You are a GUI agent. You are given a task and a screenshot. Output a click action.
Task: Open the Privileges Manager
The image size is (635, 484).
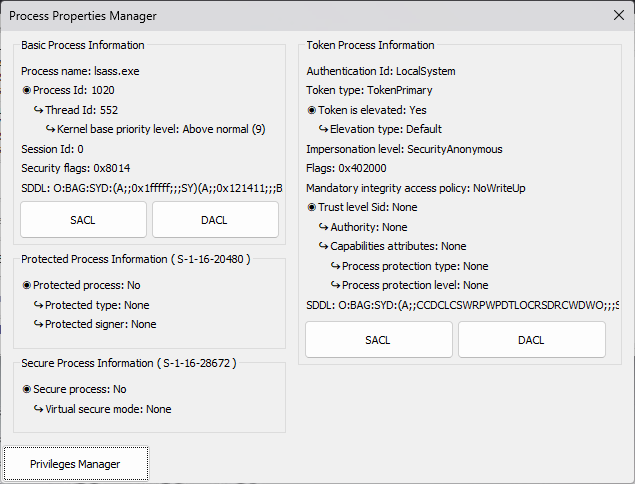click(75, 464)
